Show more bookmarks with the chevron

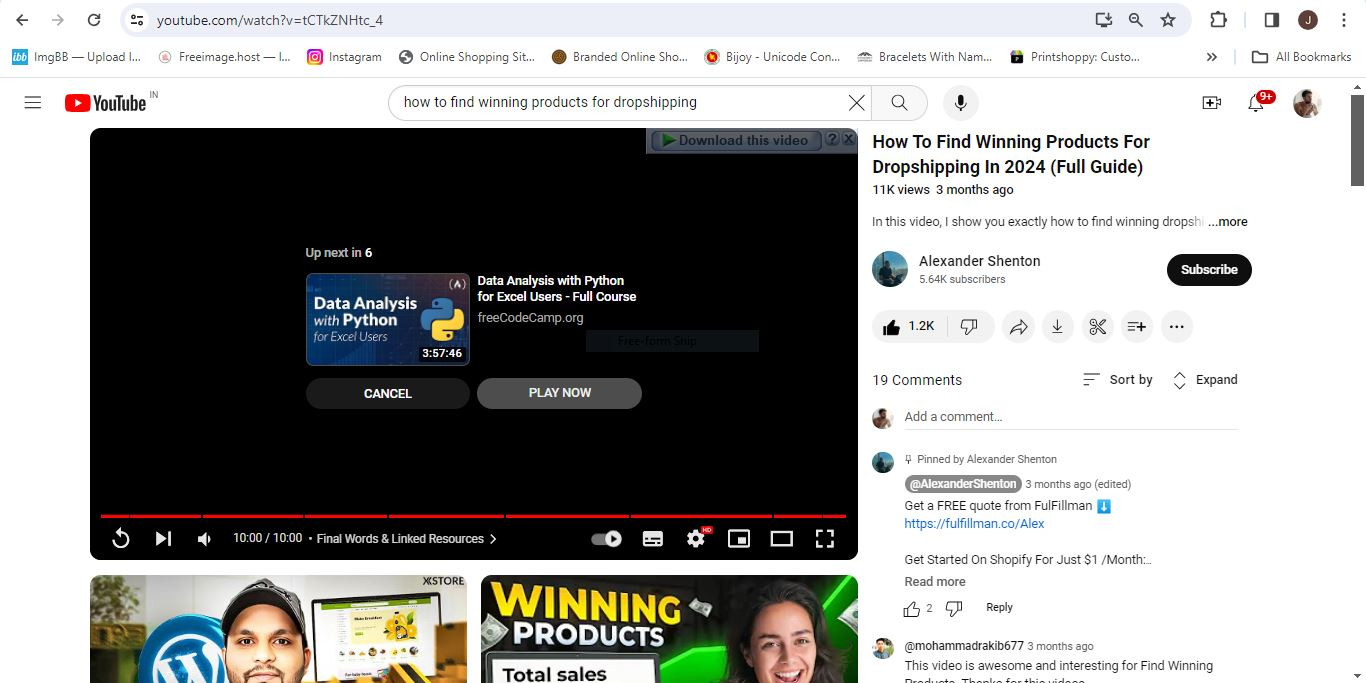click(1212, 57)
